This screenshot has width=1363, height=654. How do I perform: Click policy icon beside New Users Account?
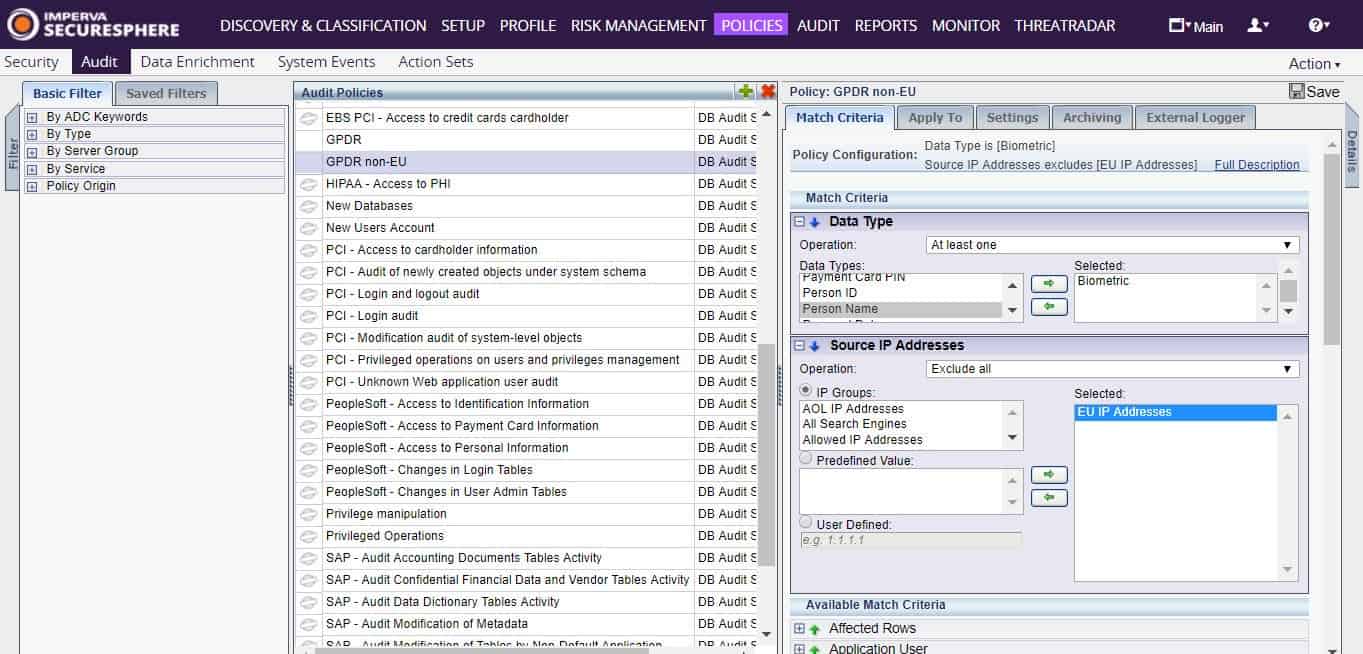pyautogui.click(x=309, y=228)
